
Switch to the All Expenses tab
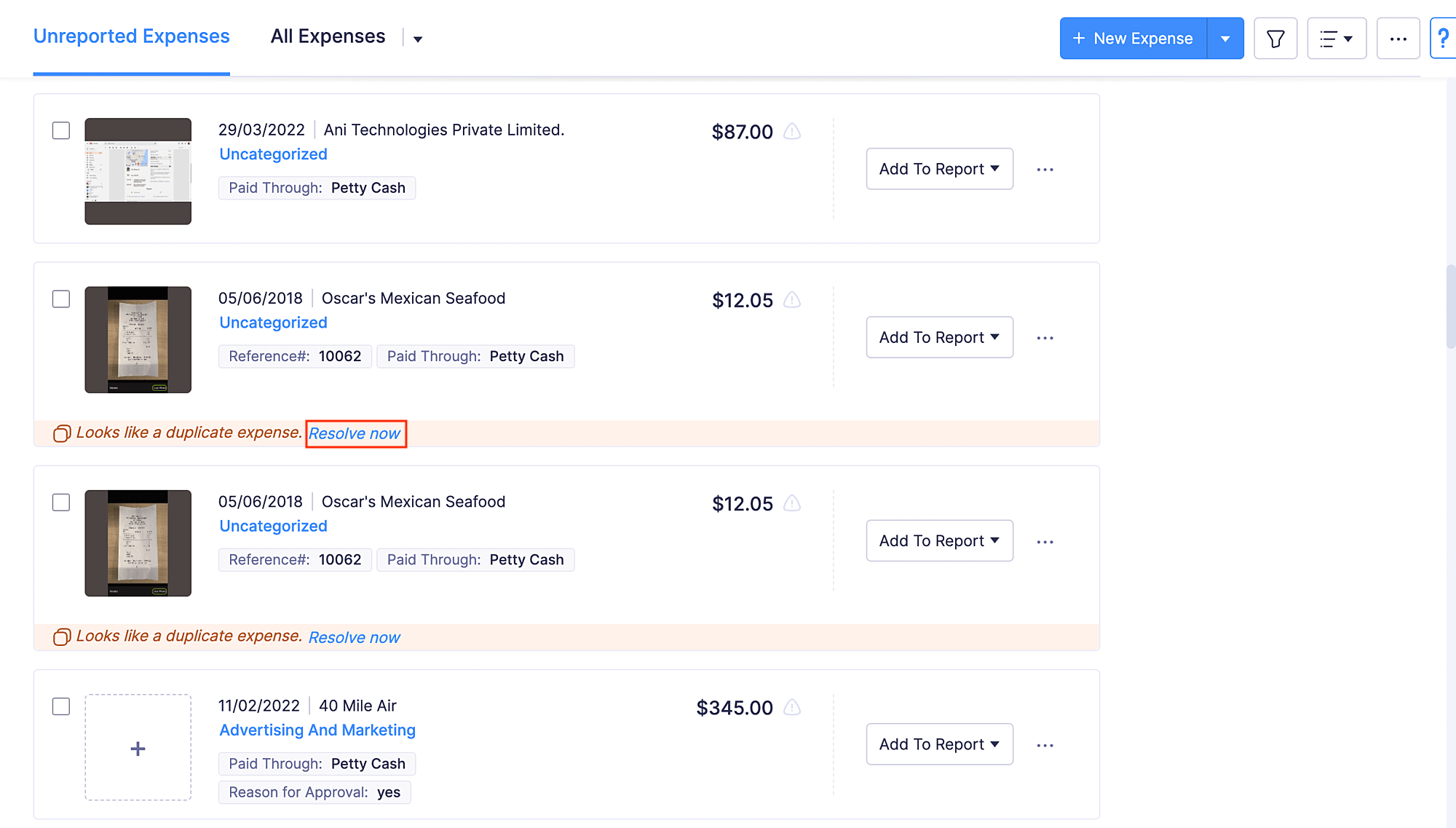[x=328, y=36]
